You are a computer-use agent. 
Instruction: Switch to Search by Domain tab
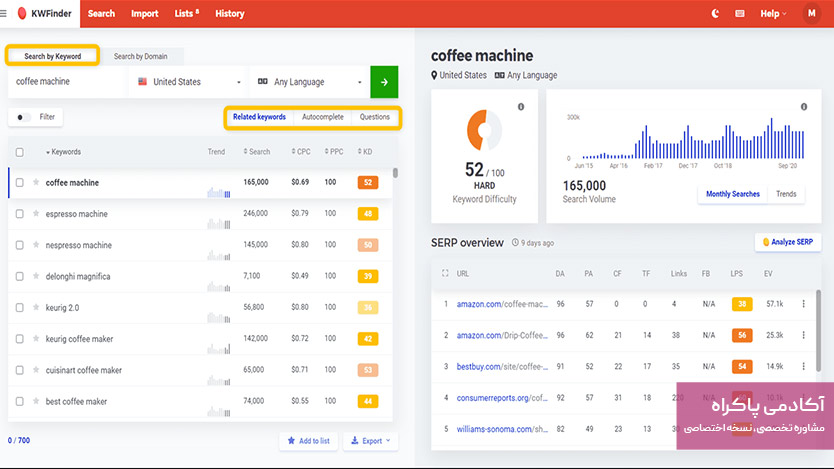(140, 56)
